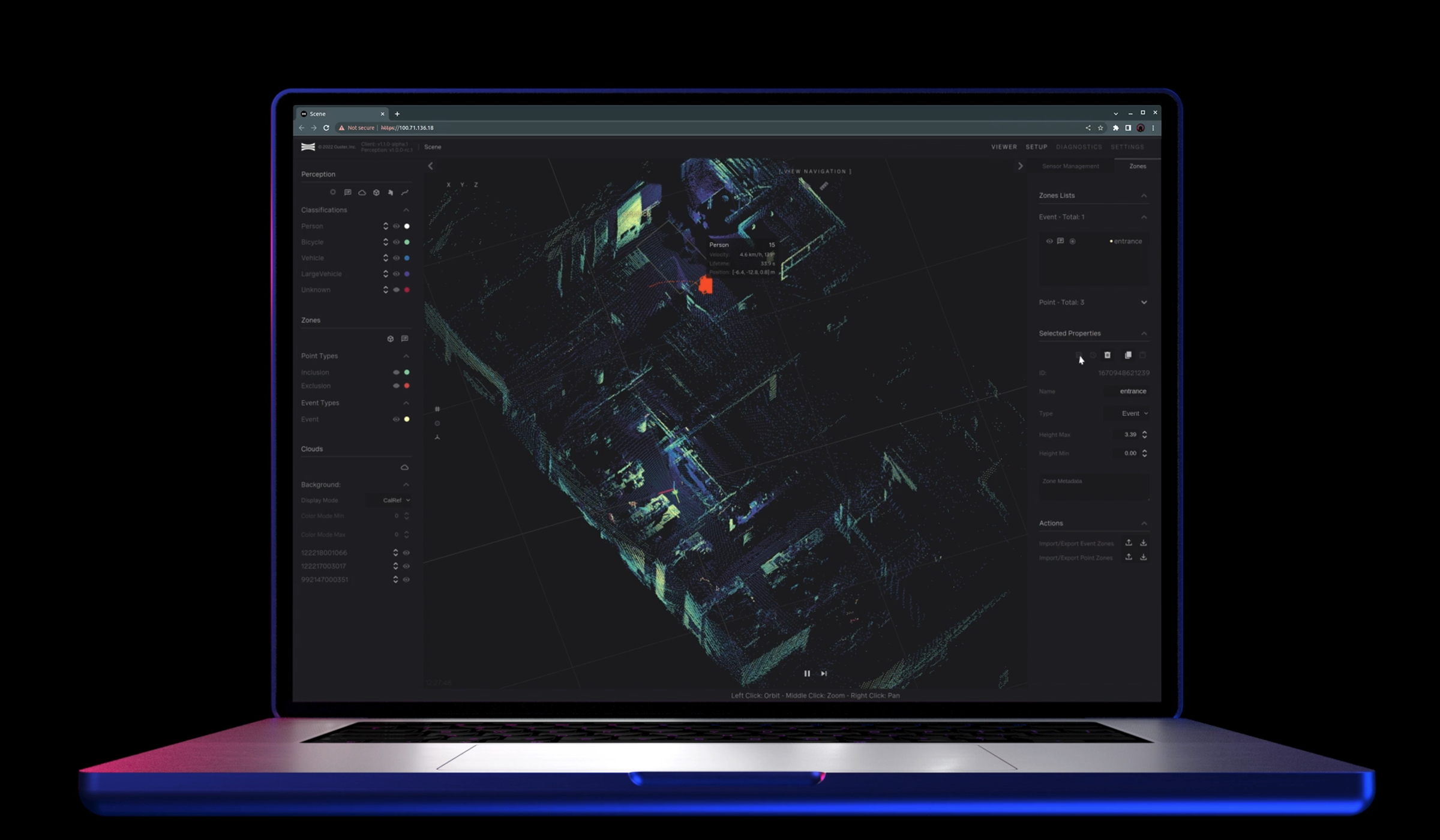The height and width of the screenshot is (840, 1440).
Task: Switch to the Sensor Management tab
Action: [x=1070, y=166]
